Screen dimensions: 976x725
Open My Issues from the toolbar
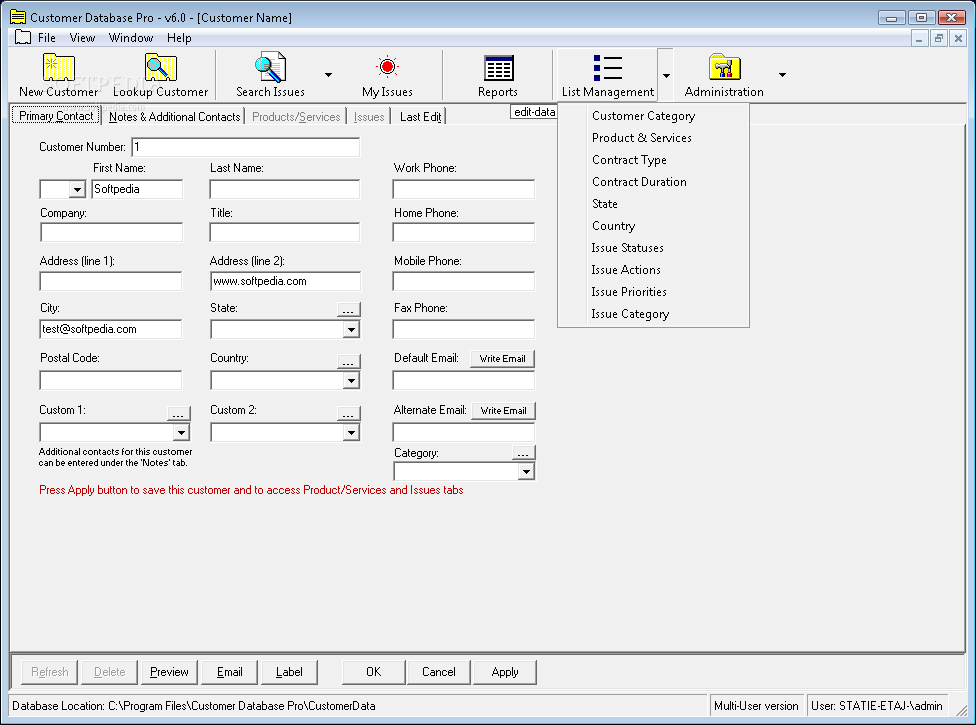click(387, 75)
